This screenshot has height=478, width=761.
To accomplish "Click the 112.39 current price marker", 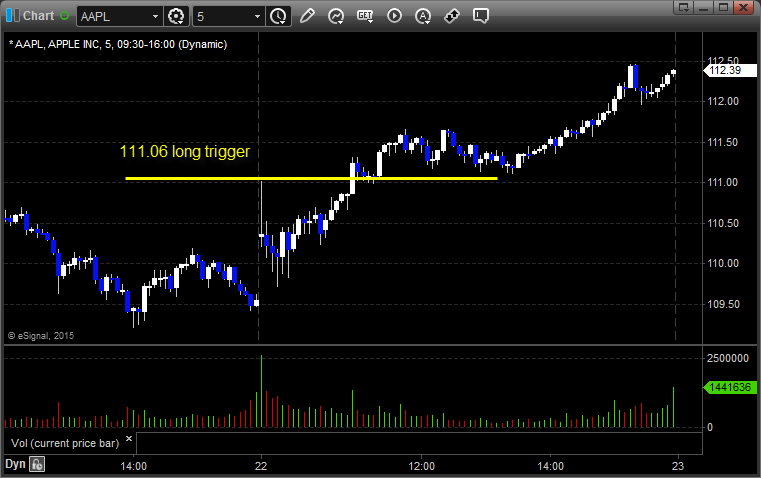I will pyautogui.click(x=729, y=70).
